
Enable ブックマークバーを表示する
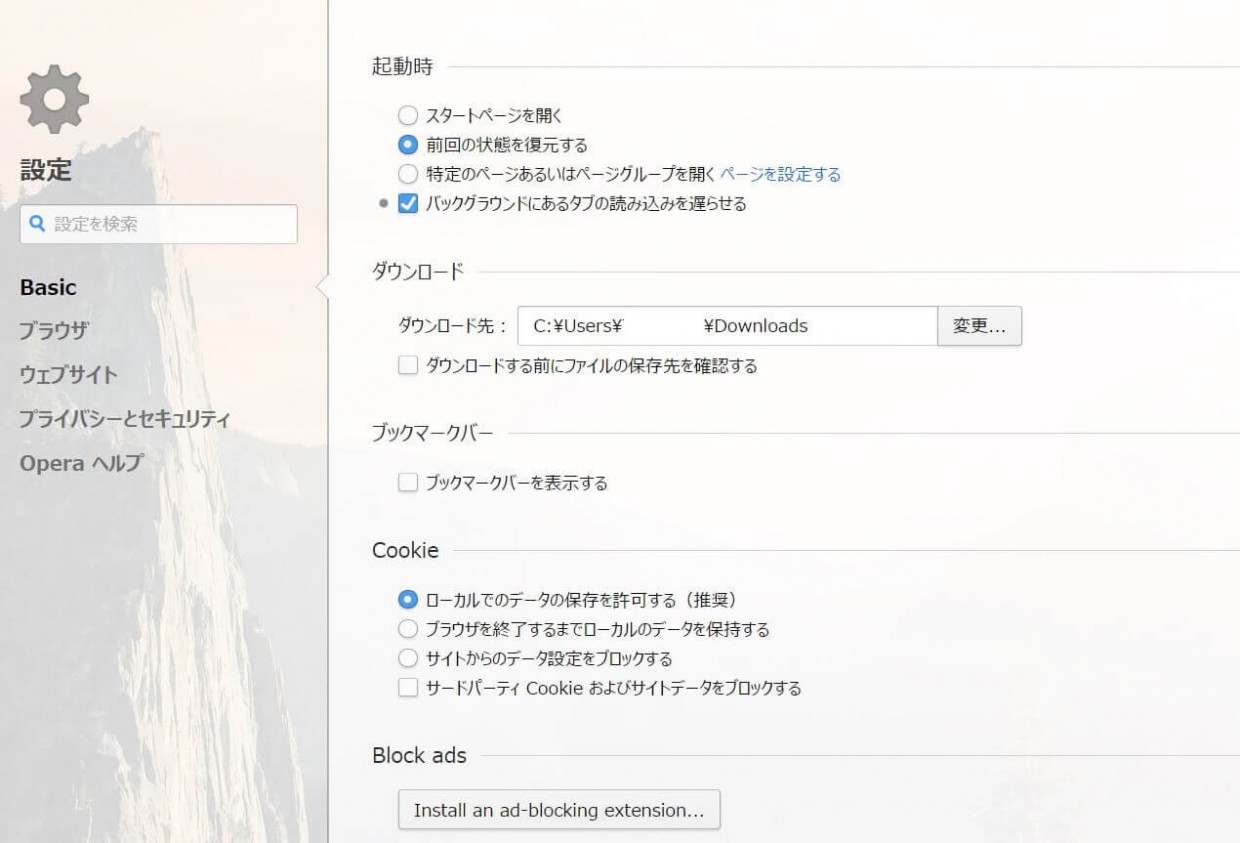(x=408, y=481)
